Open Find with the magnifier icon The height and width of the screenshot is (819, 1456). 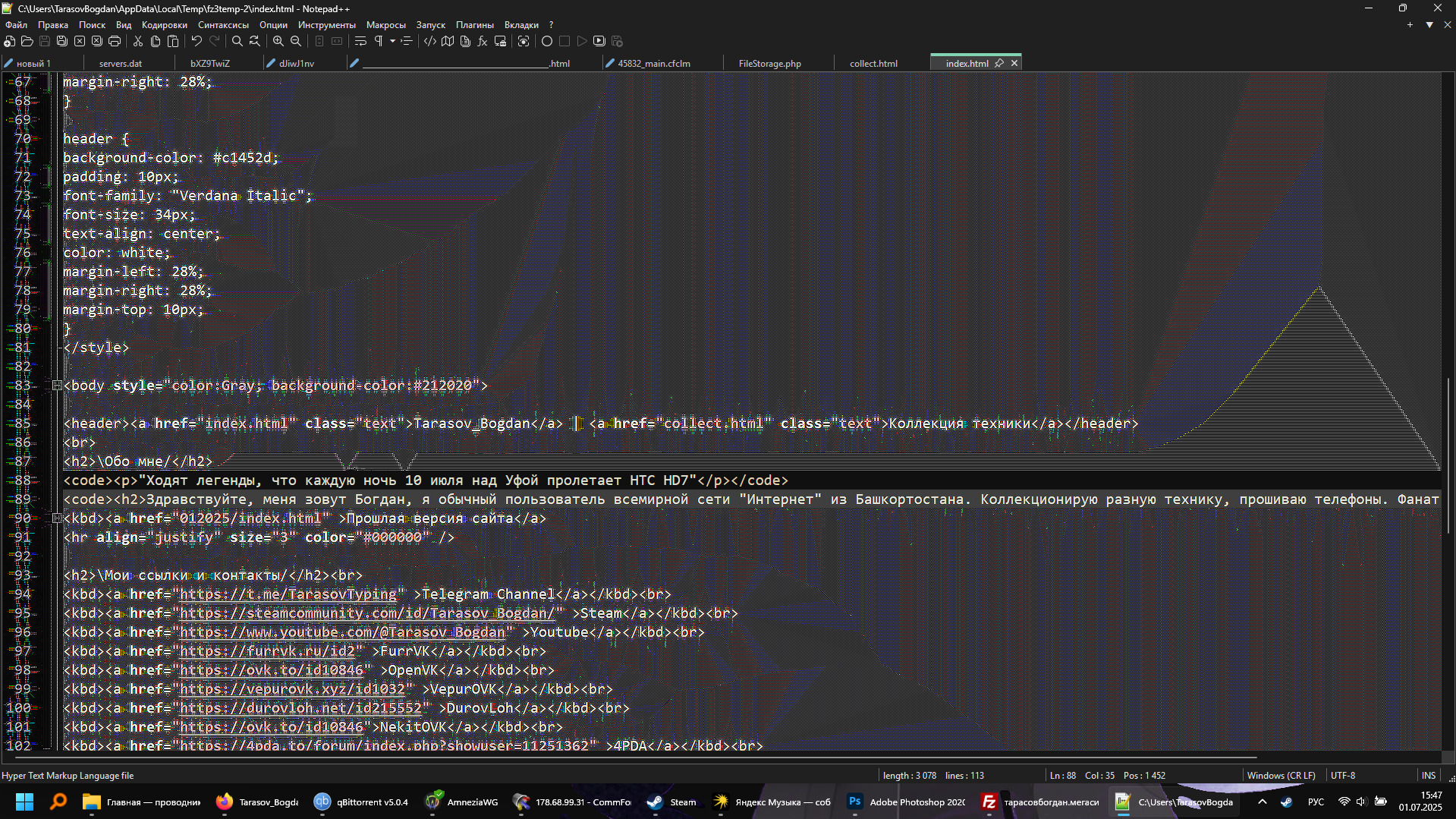[237, 41]
